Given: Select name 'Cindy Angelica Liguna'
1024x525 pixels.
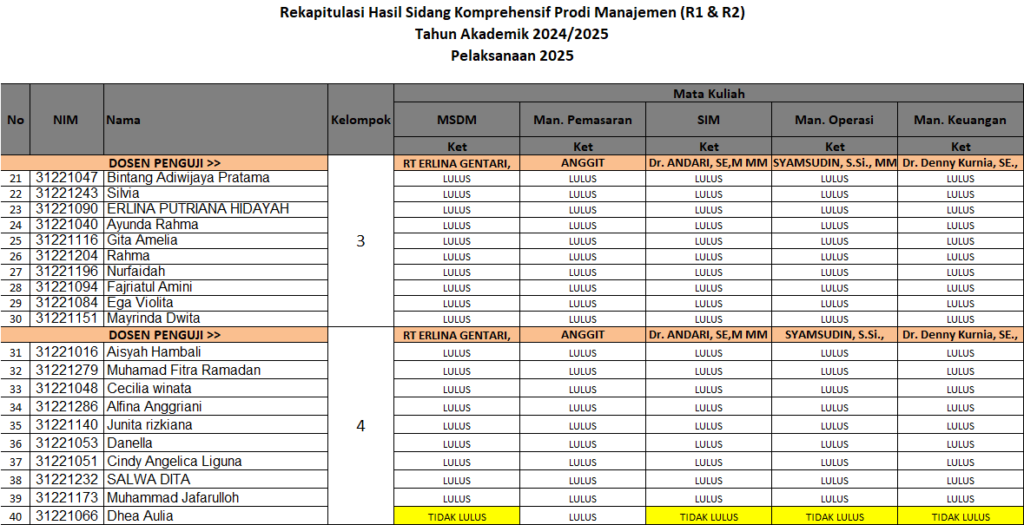Looking at the screenshot, I should tap(174, 461).
